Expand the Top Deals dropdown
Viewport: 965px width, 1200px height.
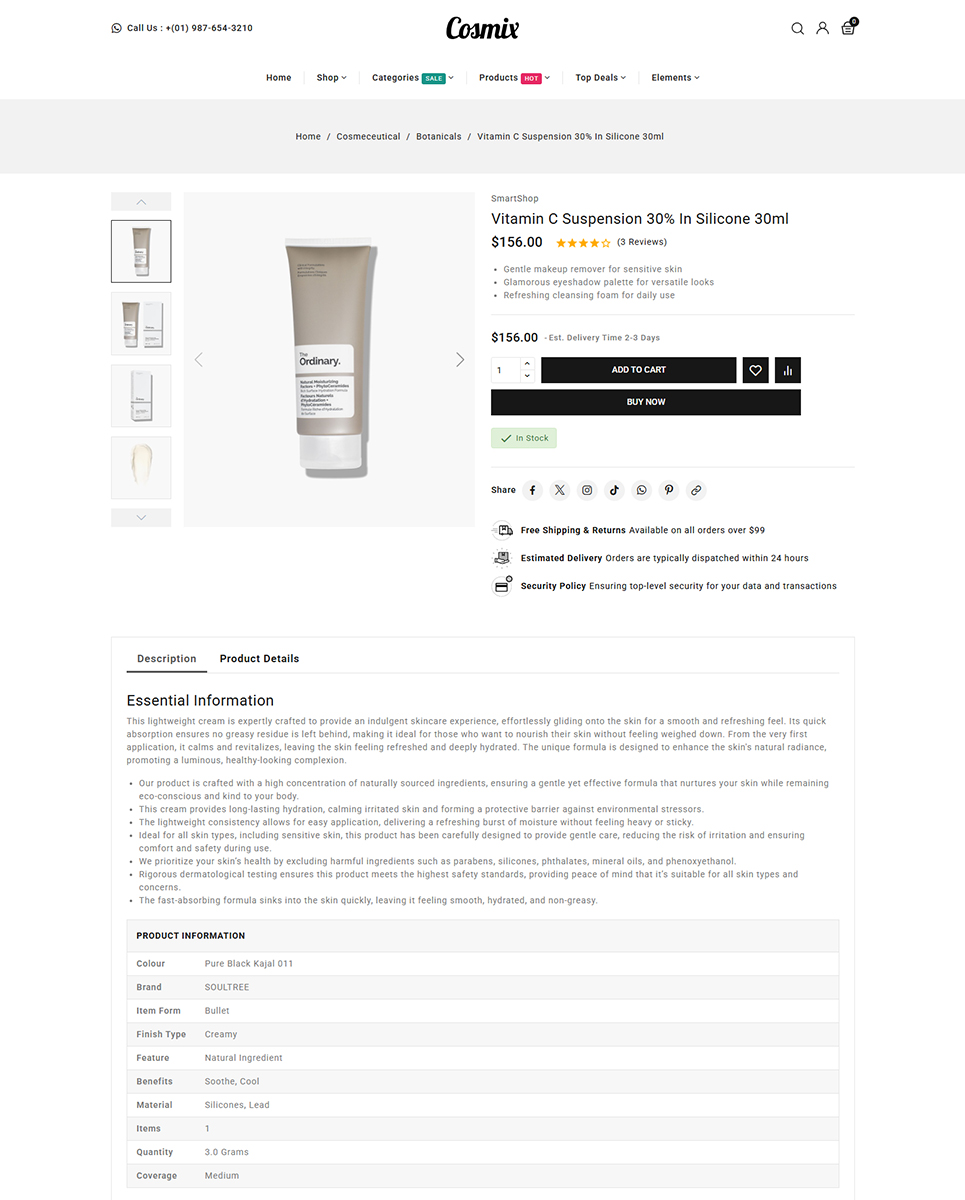click(x=600, y=77)
